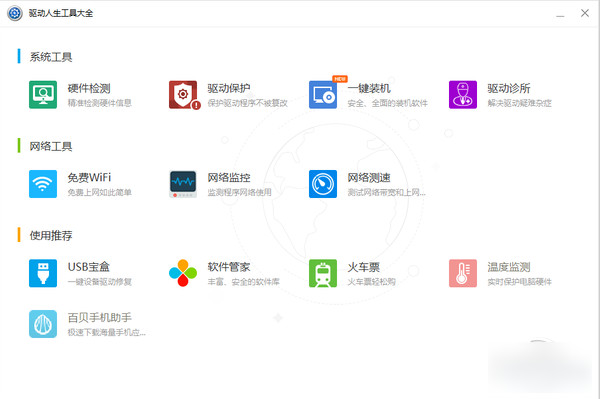
Task: Open the purple 驱动诊所 doctor icon
Action: tap(463, 94)
